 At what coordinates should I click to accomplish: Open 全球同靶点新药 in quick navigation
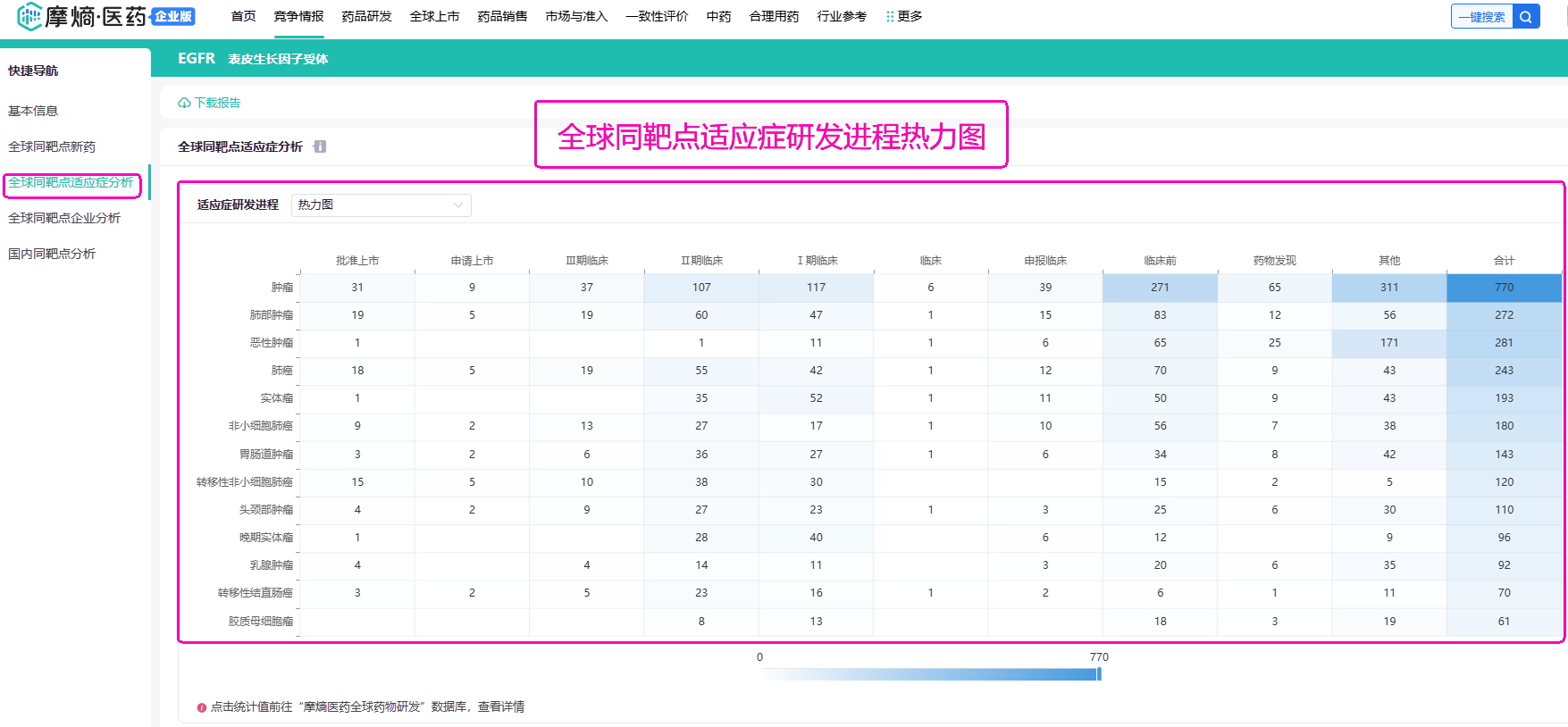52,146
